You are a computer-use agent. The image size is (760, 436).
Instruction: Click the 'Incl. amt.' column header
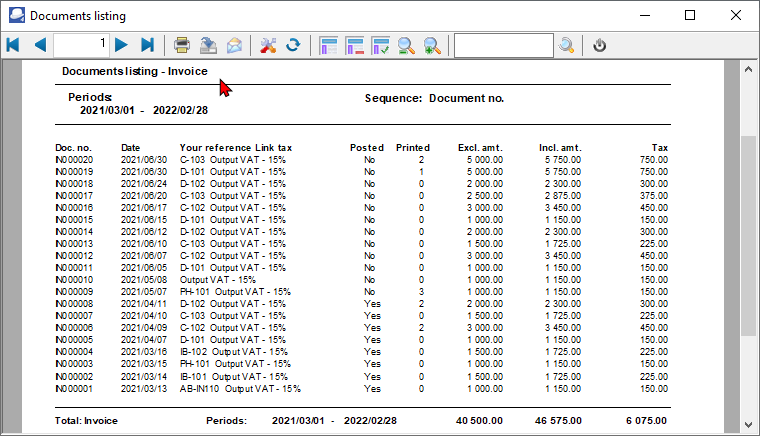(560, 148)
